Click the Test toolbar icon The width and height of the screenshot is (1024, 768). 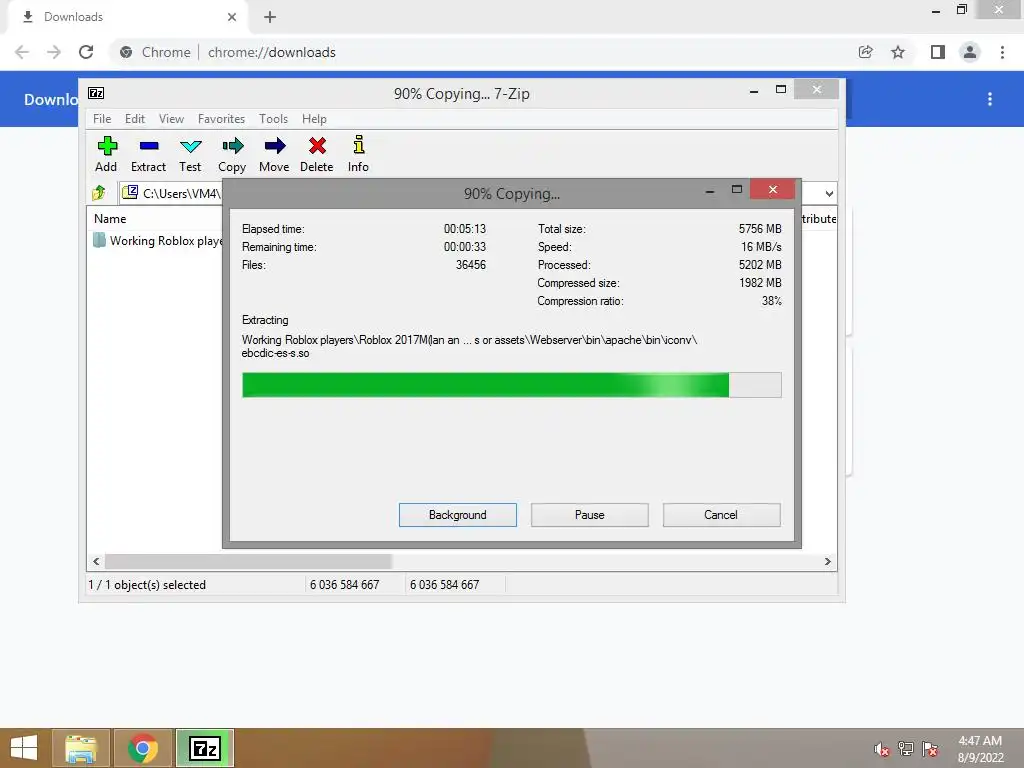pos(190,155)
